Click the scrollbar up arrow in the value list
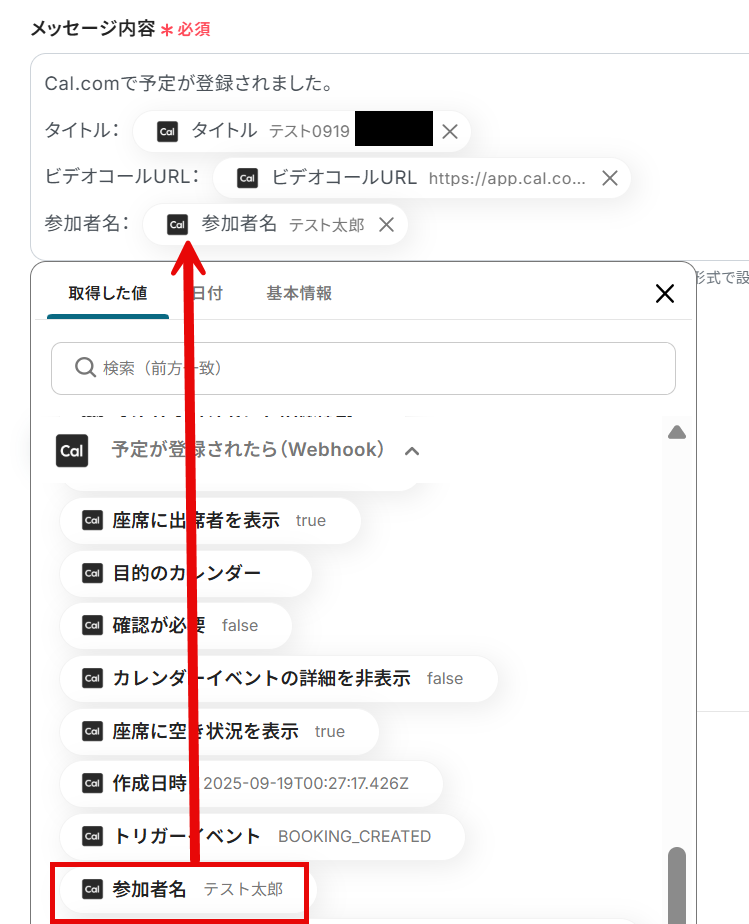749x924 pixels. click(x=677, y=433)
